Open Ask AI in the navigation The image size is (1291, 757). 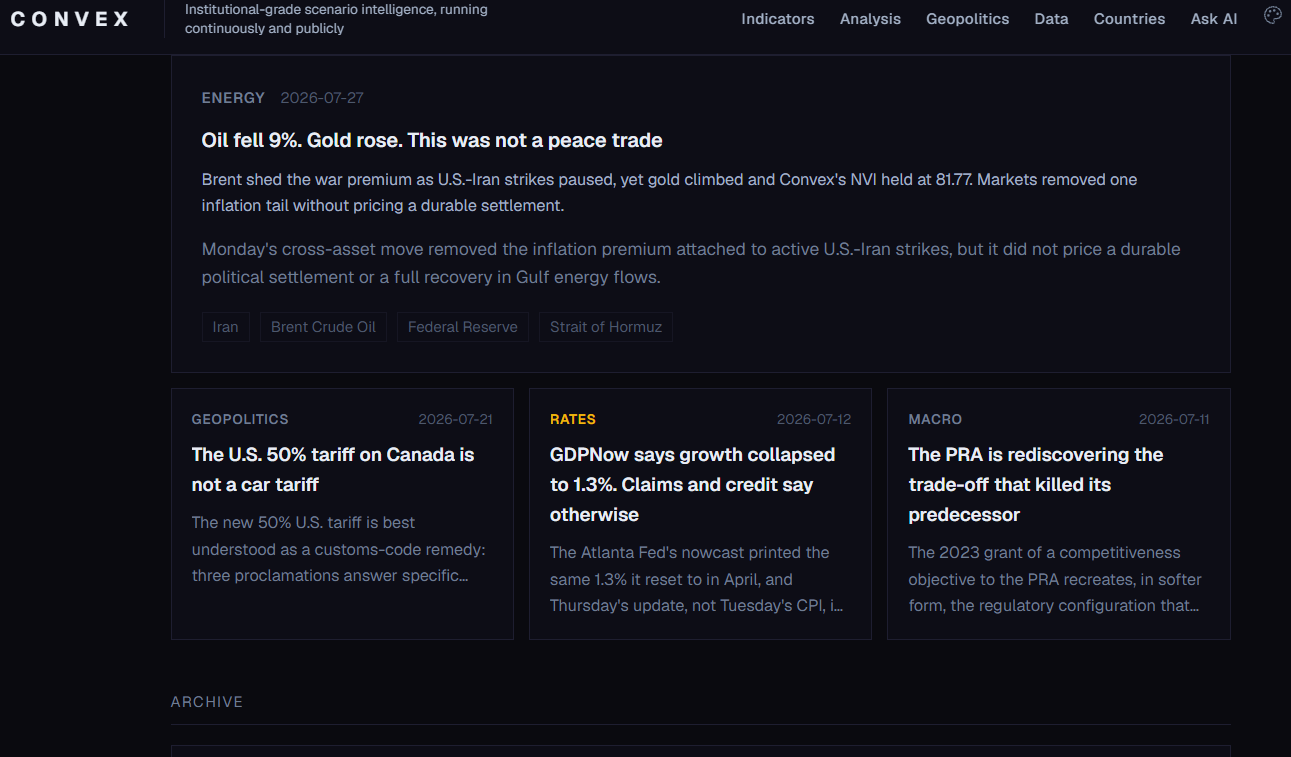1213,19
